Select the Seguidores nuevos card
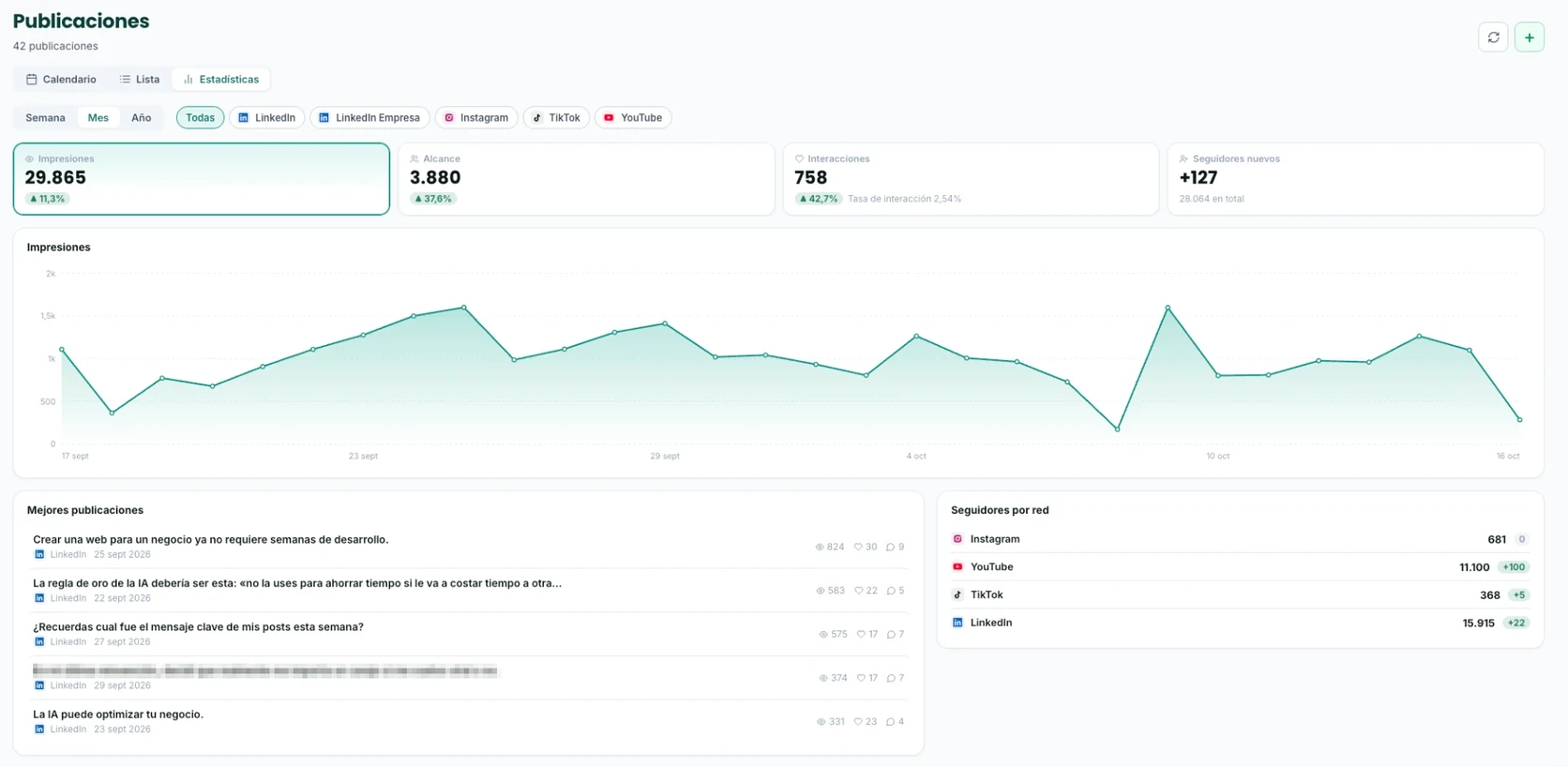This screenshot has width=1568, height=767. [1355, 179]
